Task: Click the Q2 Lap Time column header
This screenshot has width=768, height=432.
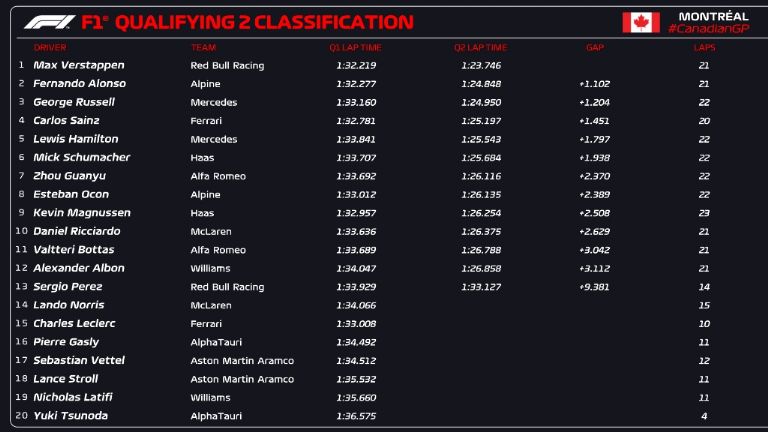Action: 480,47
